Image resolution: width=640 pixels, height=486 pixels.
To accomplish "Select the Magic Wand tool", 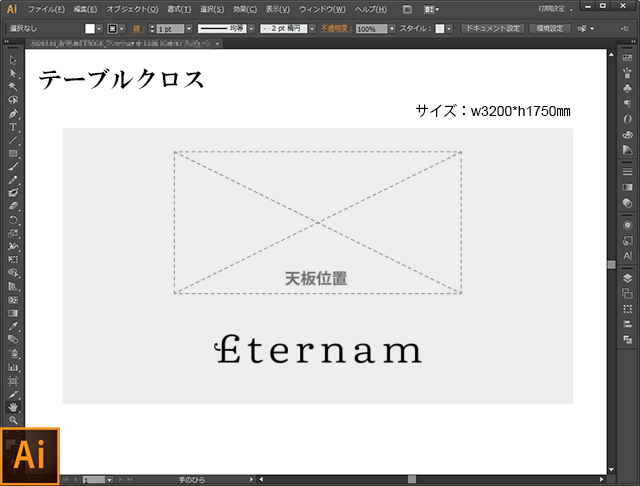I will (13, 87).
